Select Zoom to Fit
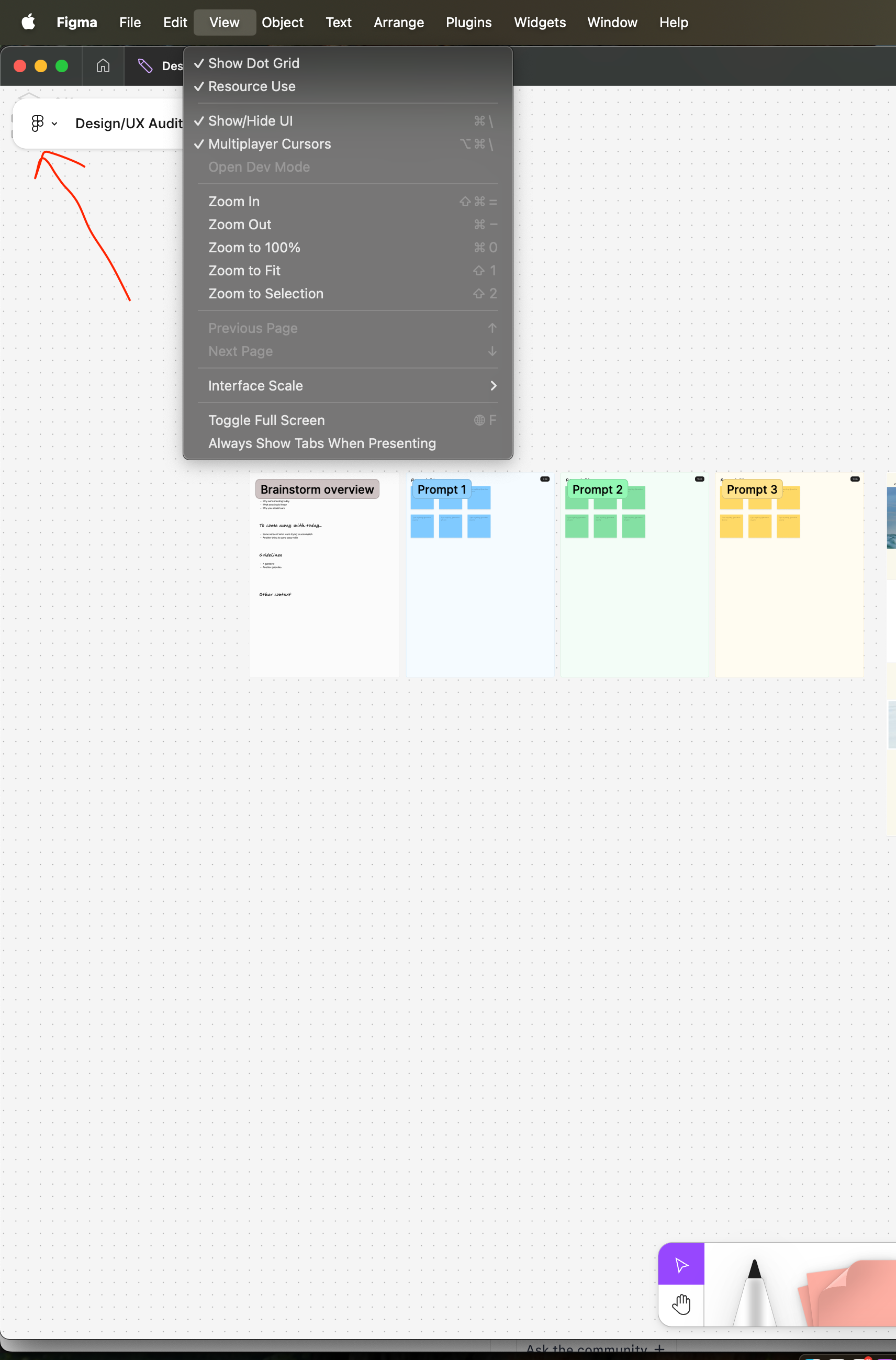Viewport: 896px width, 1360px height. coord(348,270)
